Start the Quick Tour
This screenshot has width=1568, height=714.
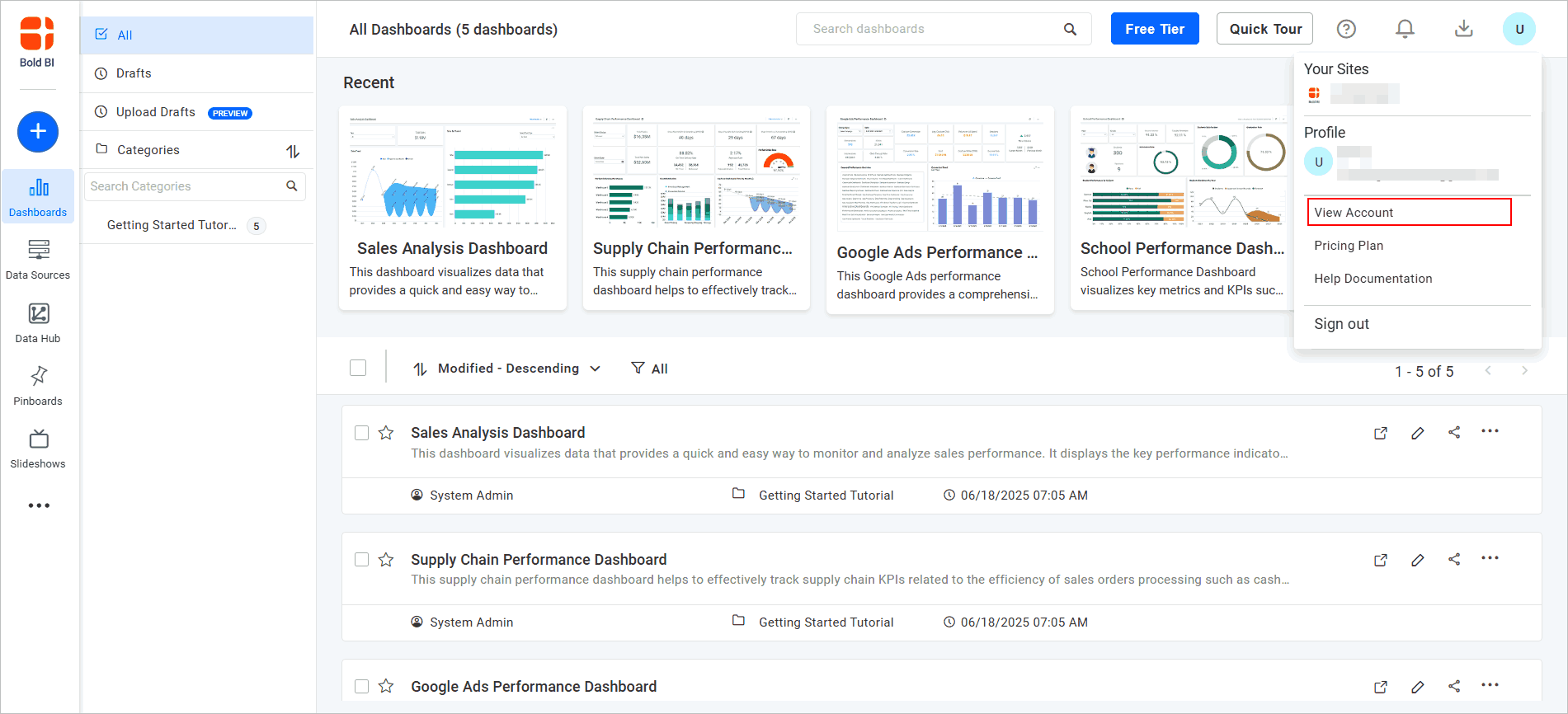[1264, 29]
